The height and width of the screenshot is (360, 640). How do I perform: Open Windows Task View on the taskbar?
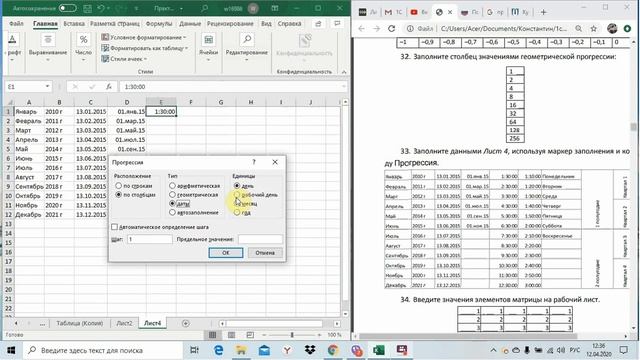click(x=194, y=350)
